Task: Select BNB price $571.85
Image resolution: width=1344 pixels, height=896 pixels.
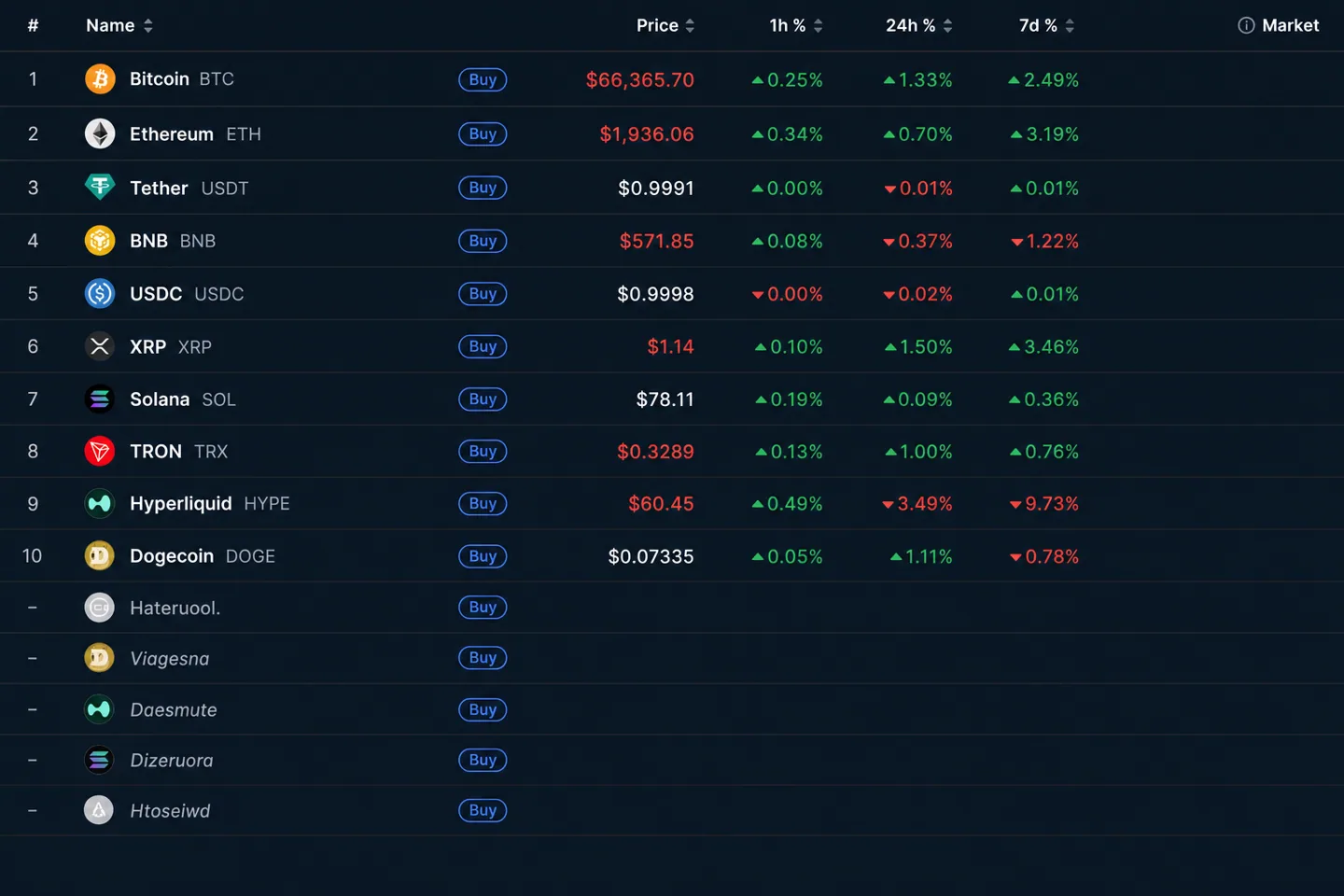Action: [657, 242]
